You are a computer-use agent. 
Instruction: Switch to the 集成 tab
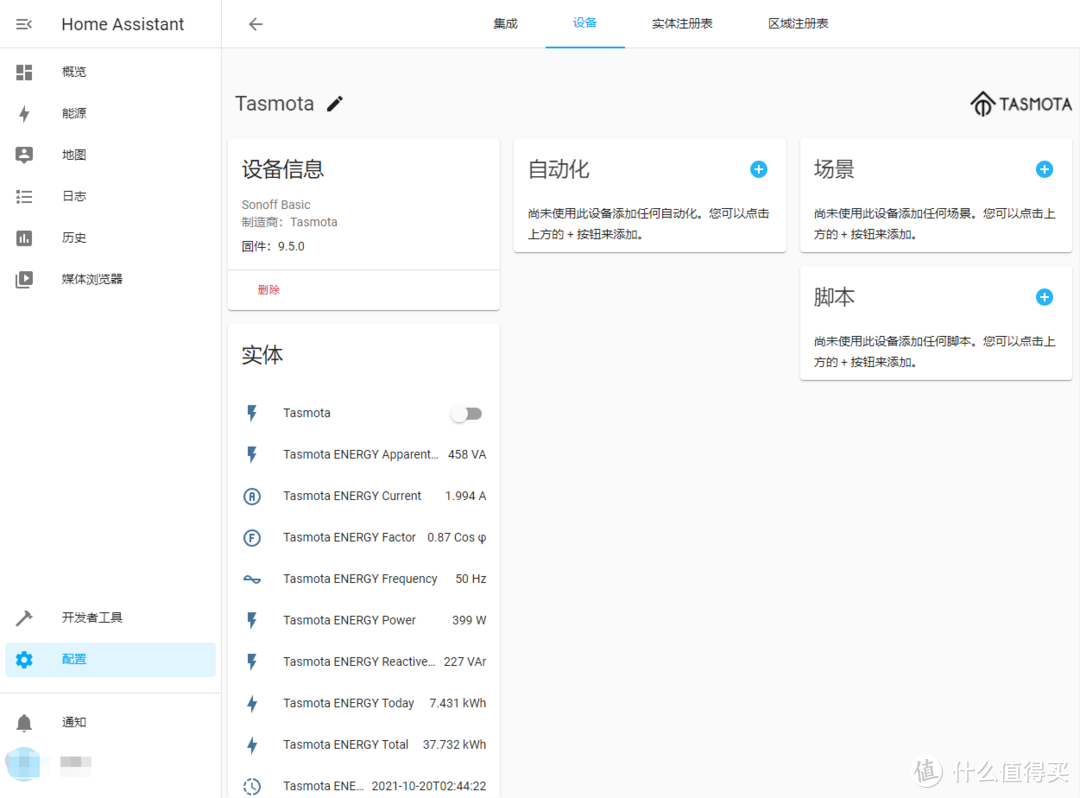(x=506, y=24)
